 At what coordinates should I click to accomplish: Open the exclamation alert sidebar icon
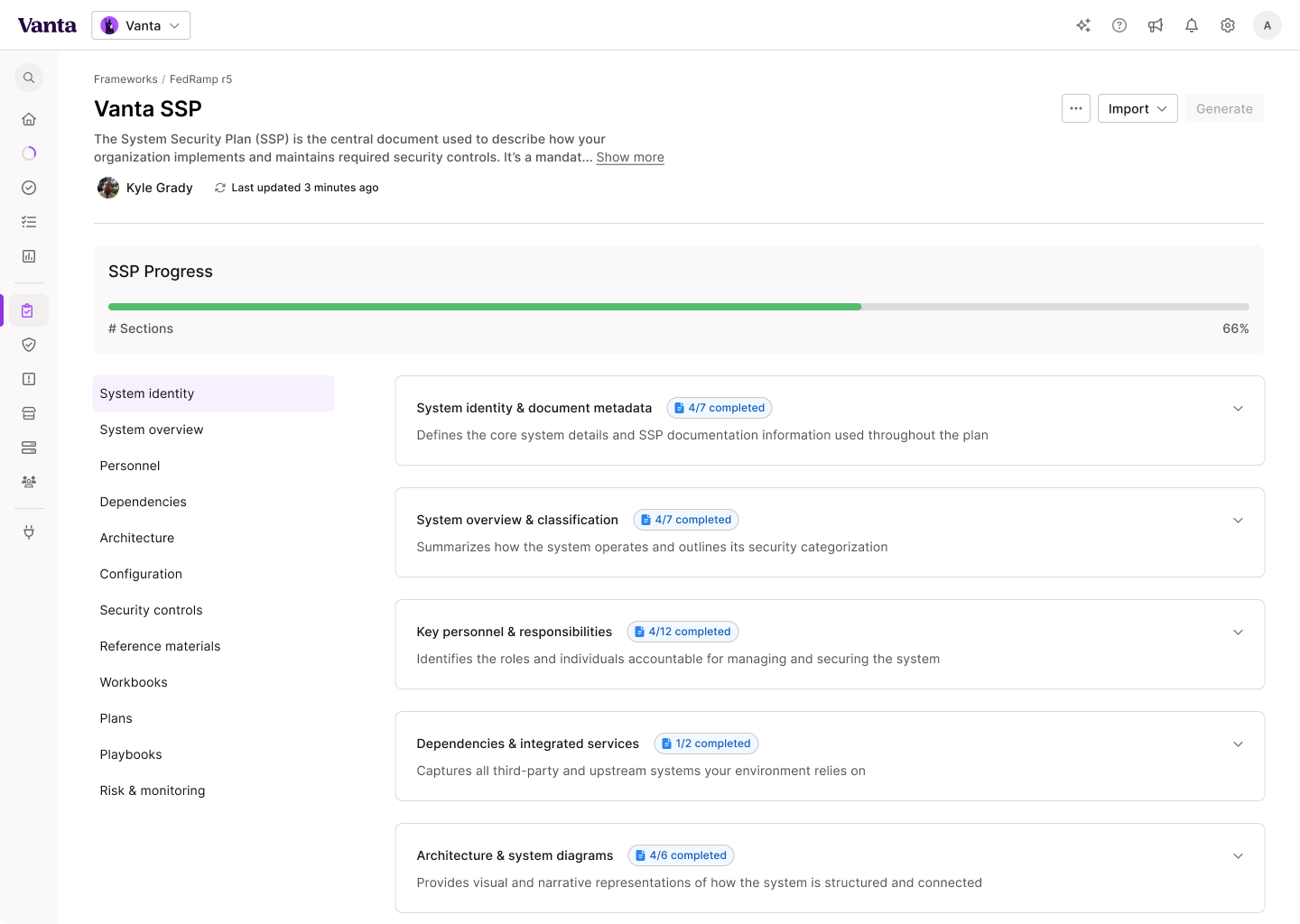click(29, 379)
